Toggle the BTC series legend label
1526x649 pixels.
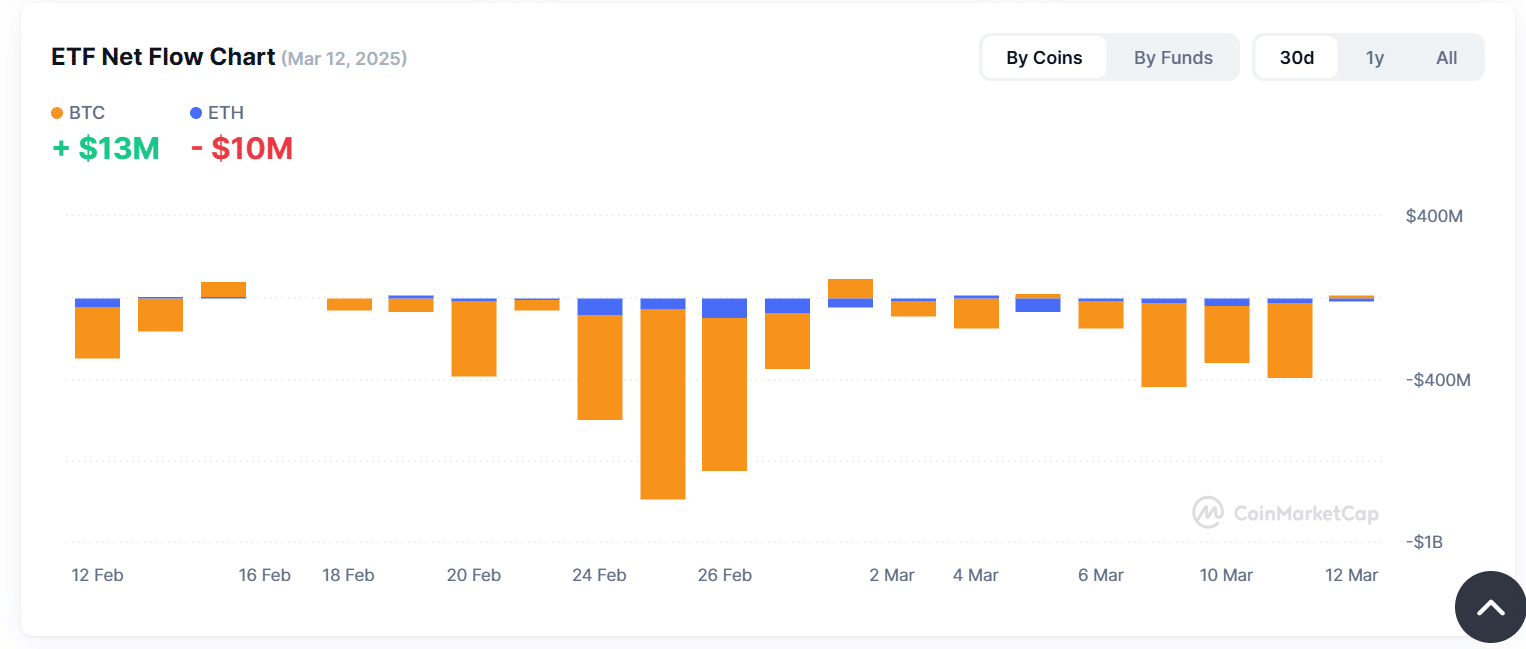point(87,113)
